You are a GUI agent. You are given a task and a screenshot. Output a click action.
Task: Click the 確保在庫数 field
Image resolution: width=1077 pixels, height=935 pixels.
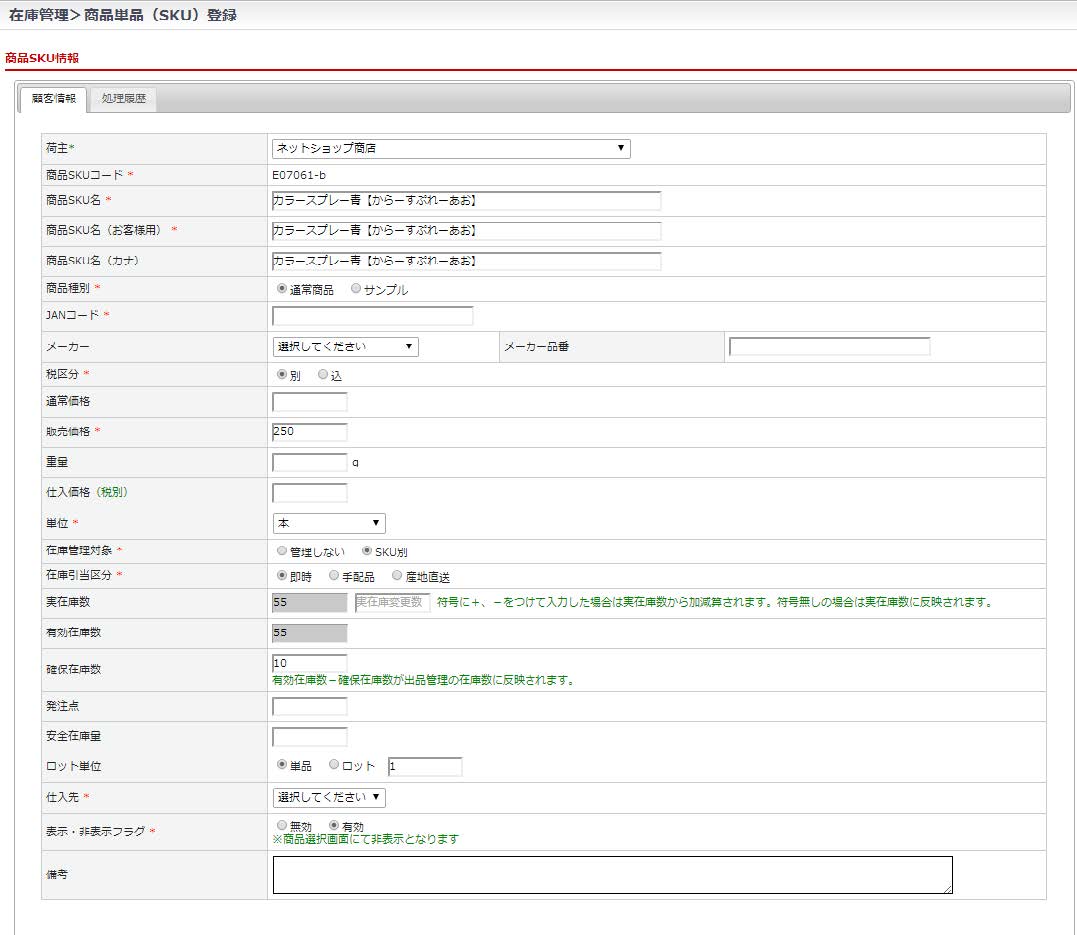310,663
